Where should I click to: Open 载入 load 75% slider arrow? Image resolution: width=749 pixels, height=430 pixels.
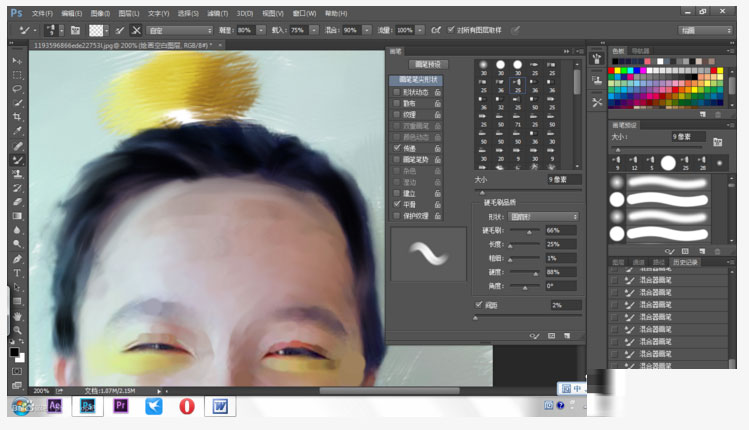pyautogui.click(x=314, y=30)
